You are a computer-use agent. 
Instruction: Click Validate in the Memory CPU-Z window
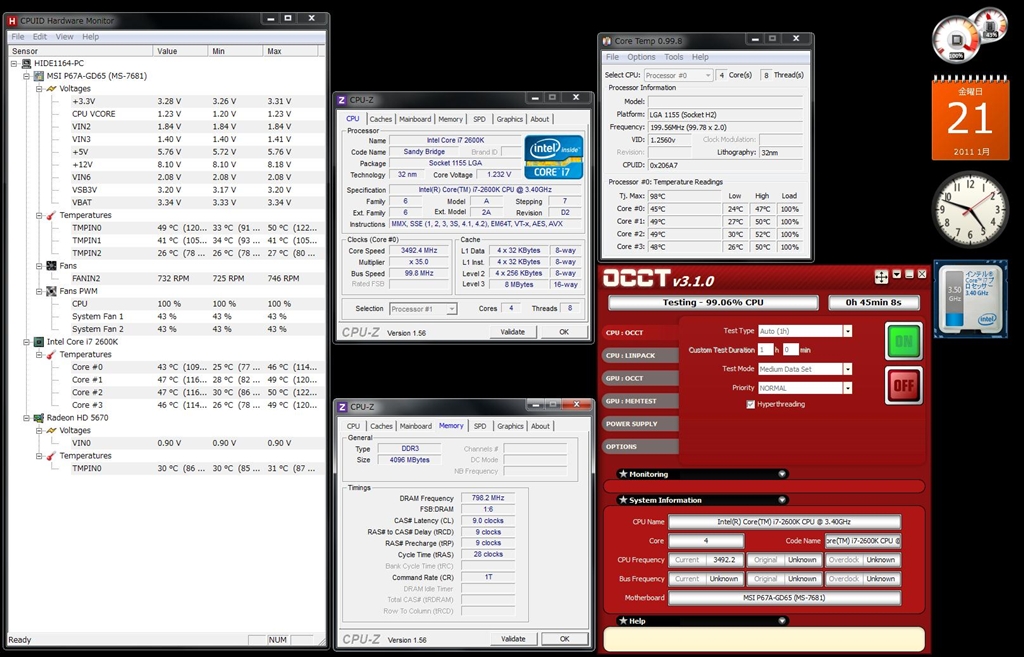tap(512, 639)
